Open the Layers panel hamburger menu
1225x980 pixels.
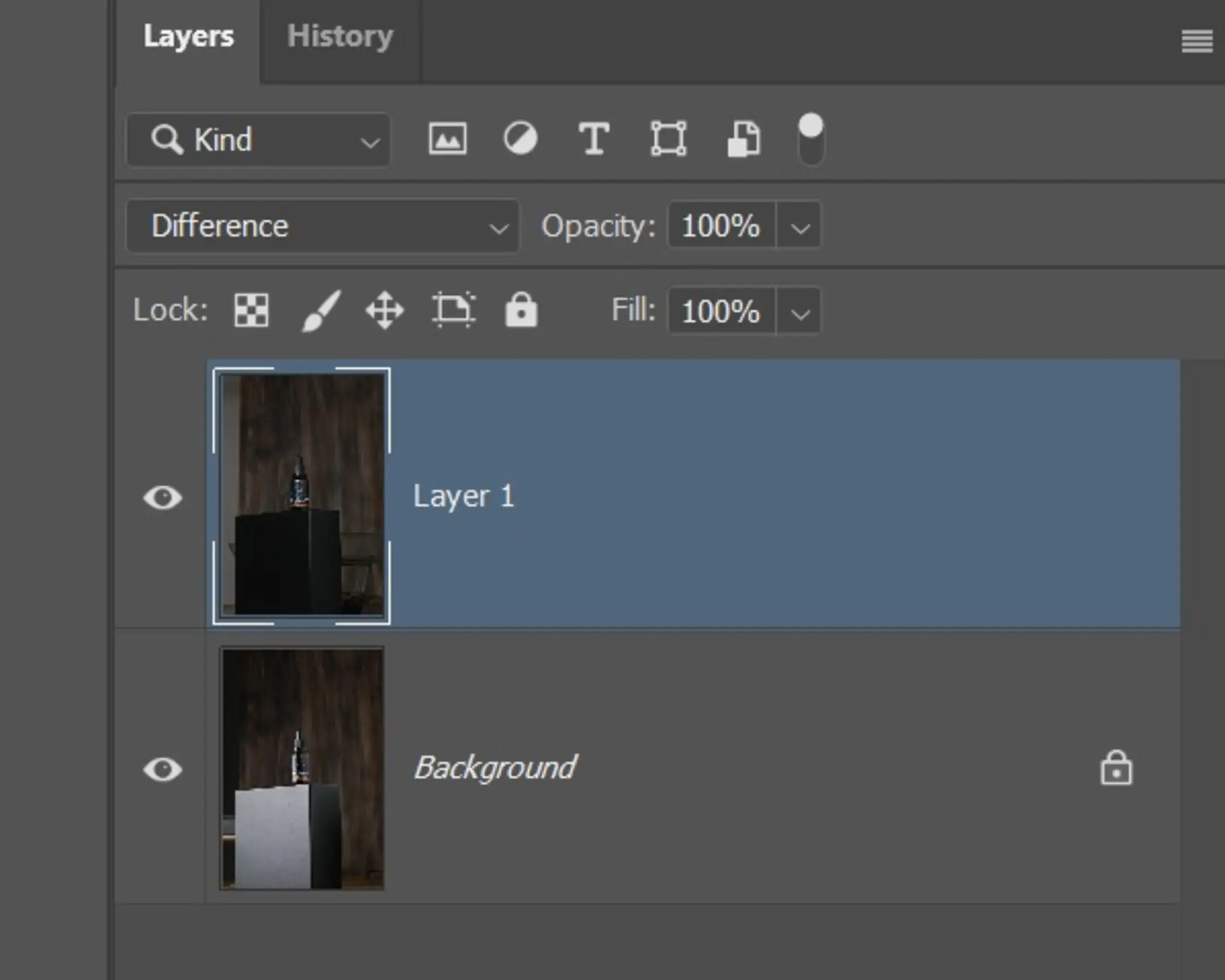pyautogui.click(x=1197, y=41)
